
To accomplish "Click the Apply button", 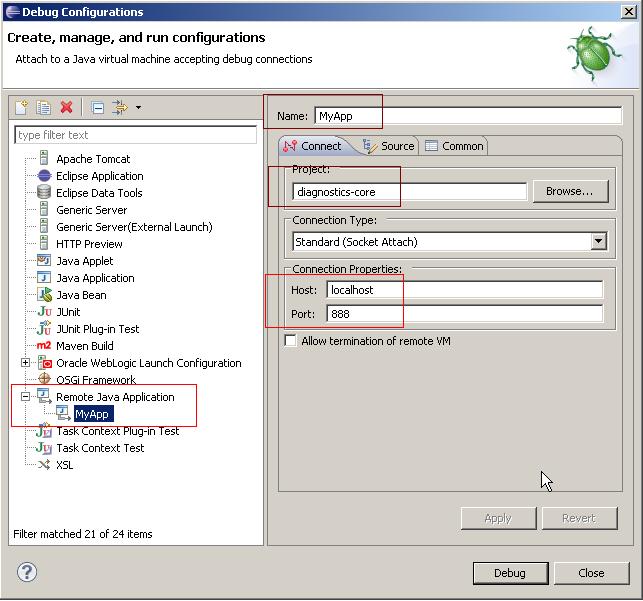I will click(x=498, y=518).
